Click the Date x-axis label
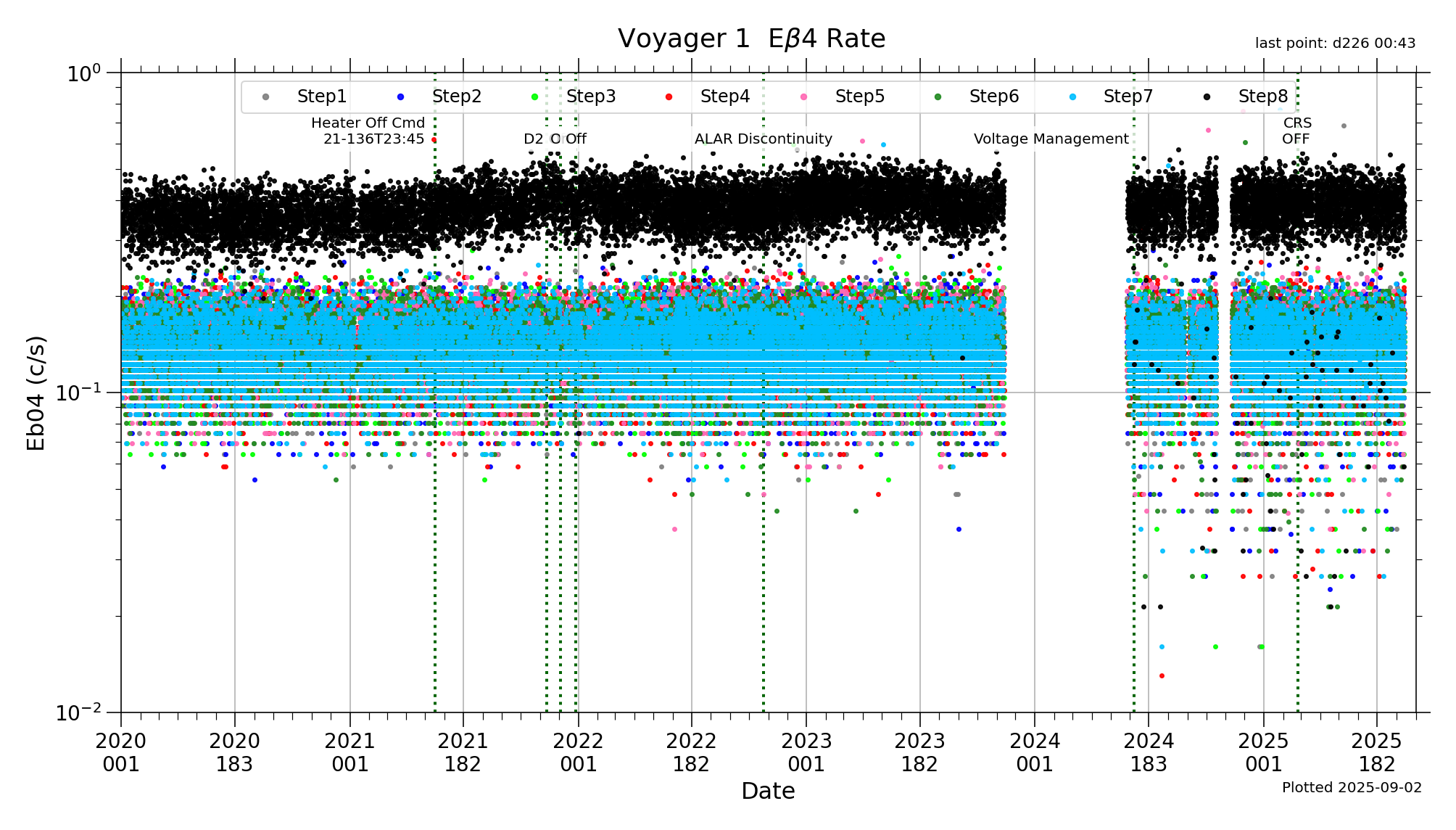Image resolution: width=1456 pixels, height=830 pixels. point(768,791)
